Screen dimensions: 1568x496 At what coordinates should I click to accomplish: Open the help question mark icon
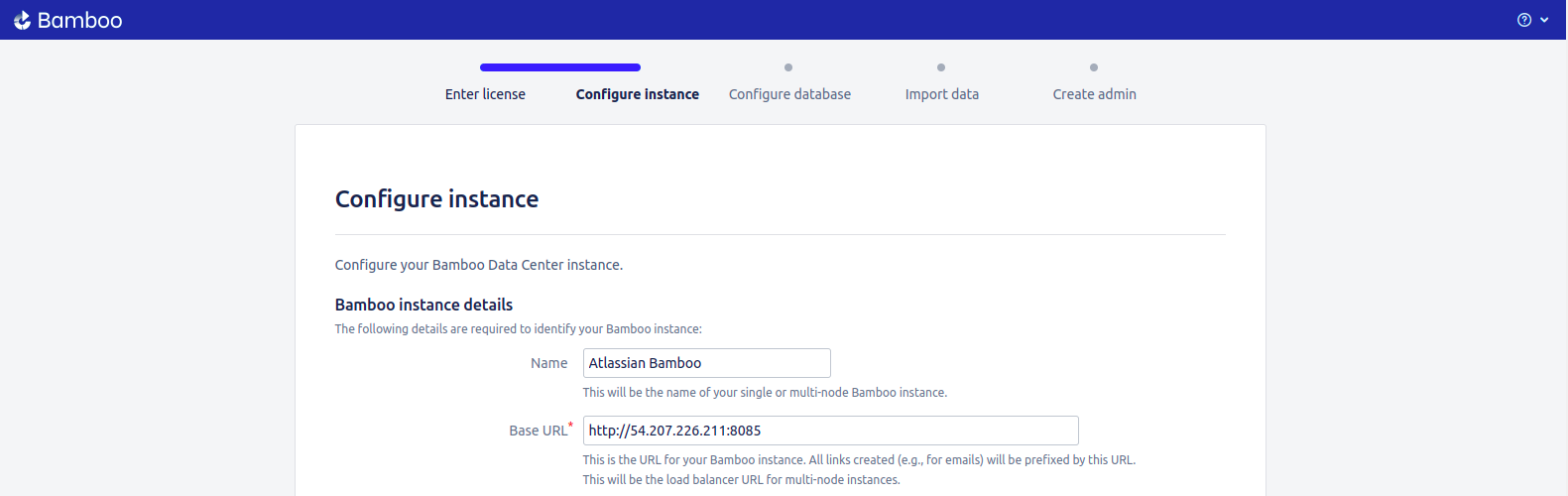(1524, 20)
